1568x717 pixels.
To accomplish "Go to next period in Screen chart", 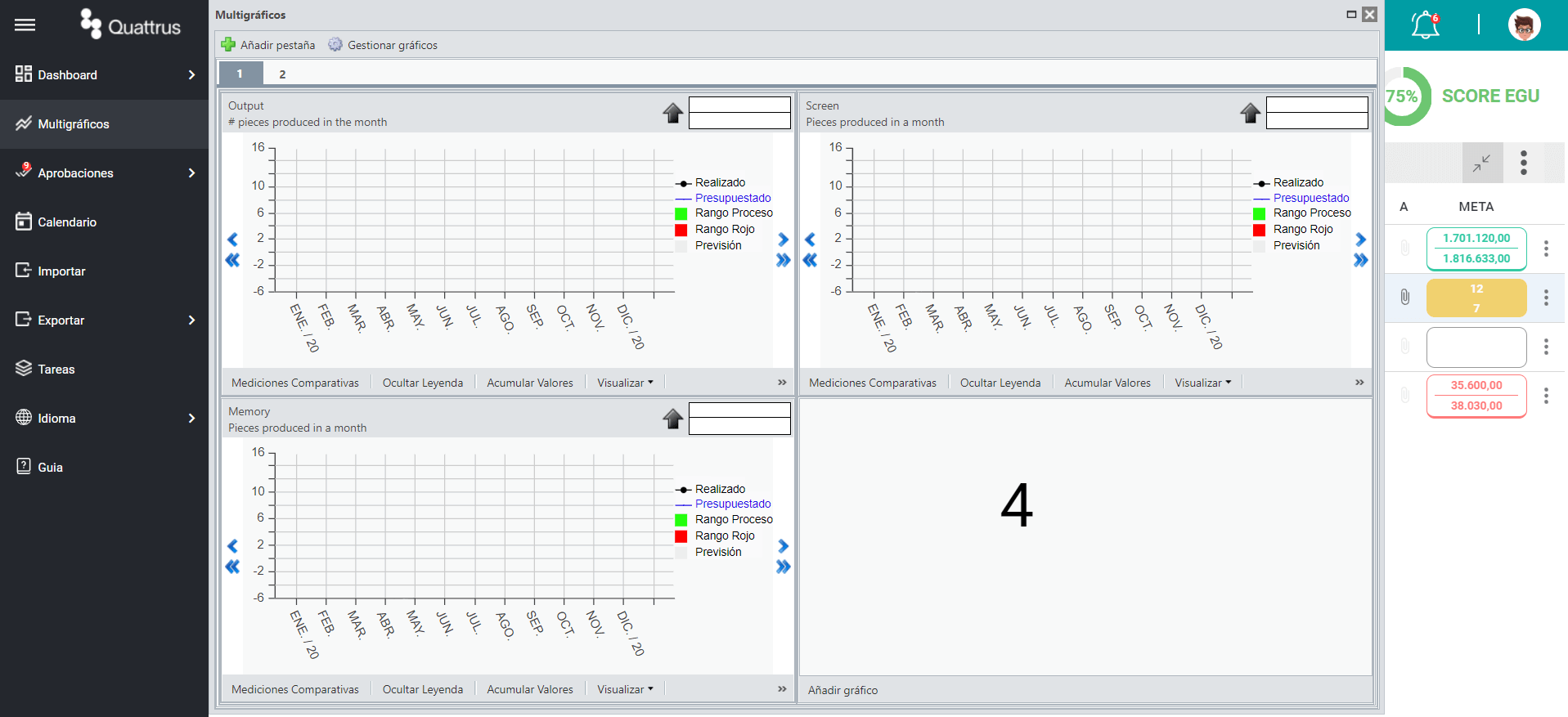I will click(x=1360, y=240).
